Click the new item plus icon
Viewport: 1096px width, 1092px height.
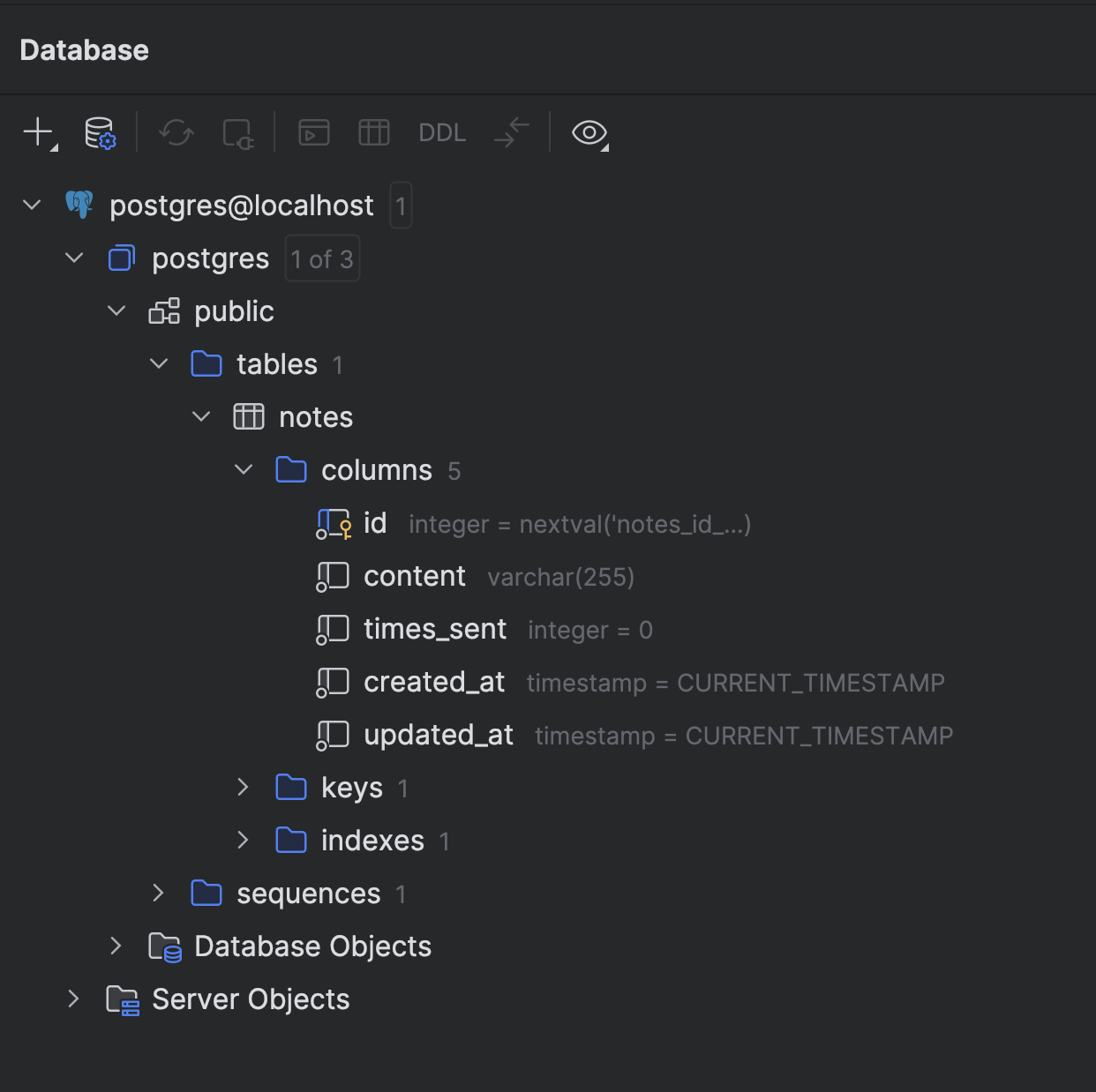36,132
